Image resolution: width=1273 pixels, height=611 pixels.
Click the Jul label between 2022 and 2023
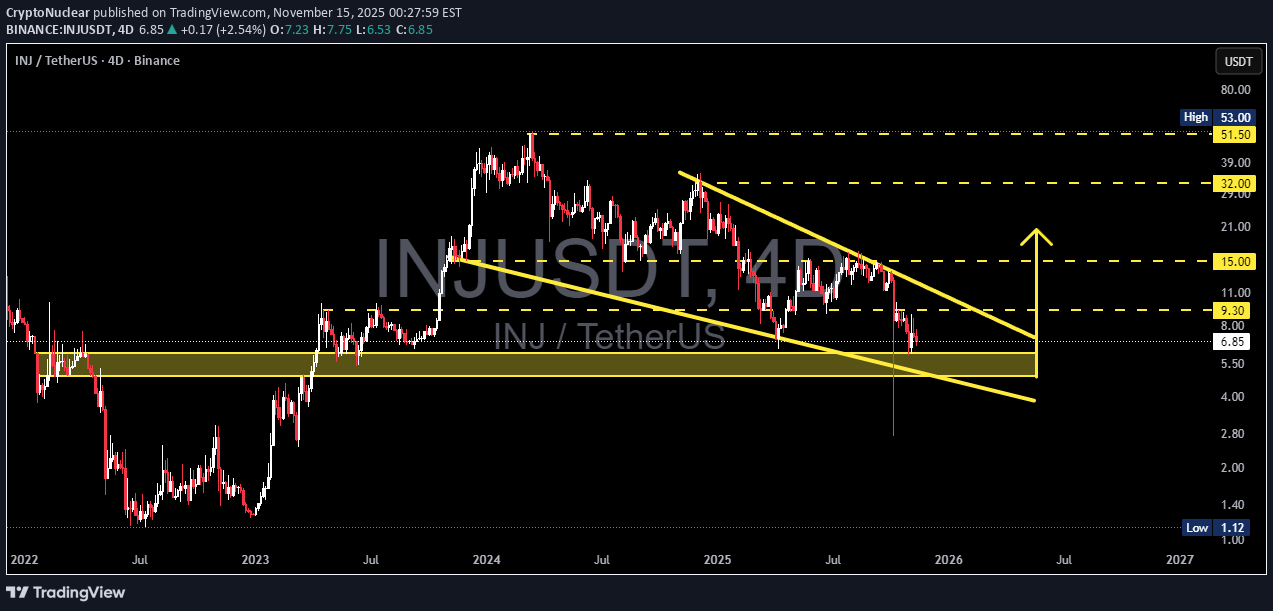point(140,561)
